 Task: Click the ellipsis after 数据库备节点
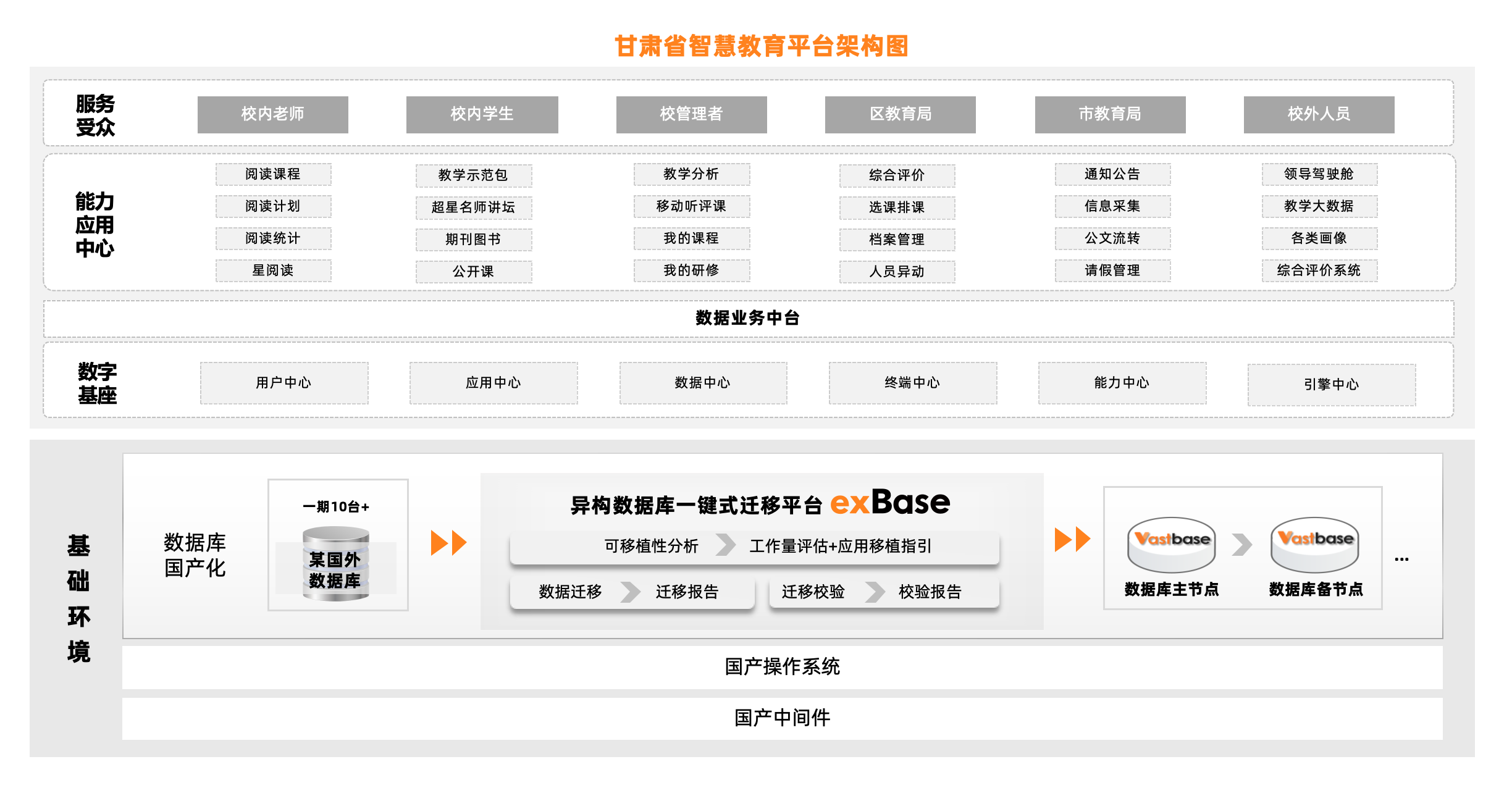pos(1401,559)
